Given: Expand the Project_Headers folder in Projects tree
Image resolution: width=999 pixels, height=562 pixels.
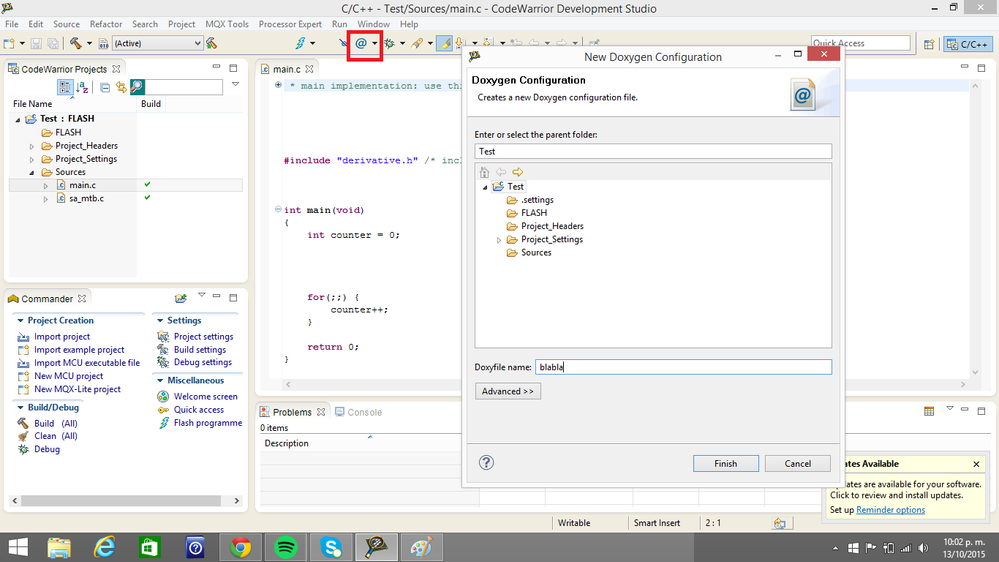Looking at the screenshot, I should [32, 146].
